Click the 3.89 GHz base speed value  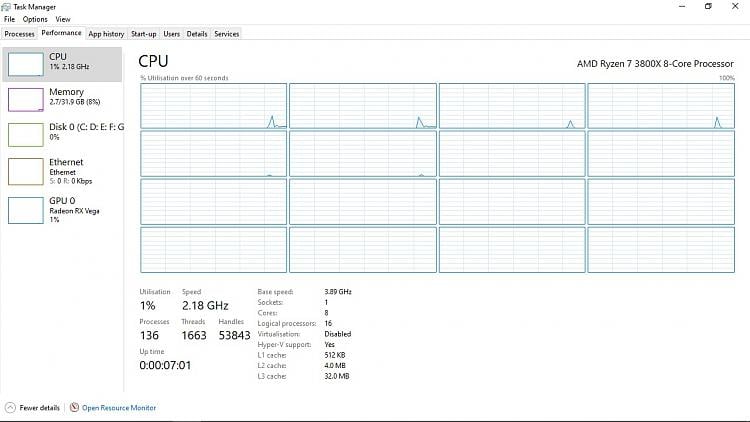338,291
